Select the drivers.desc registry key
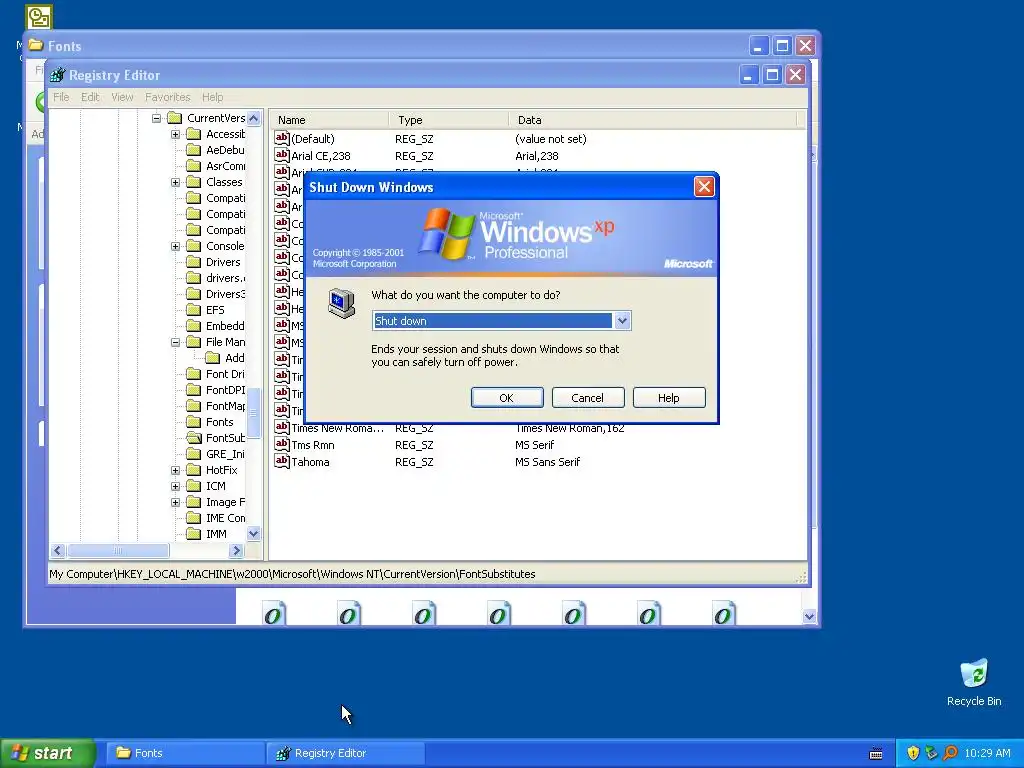 (x=225, y=278)
